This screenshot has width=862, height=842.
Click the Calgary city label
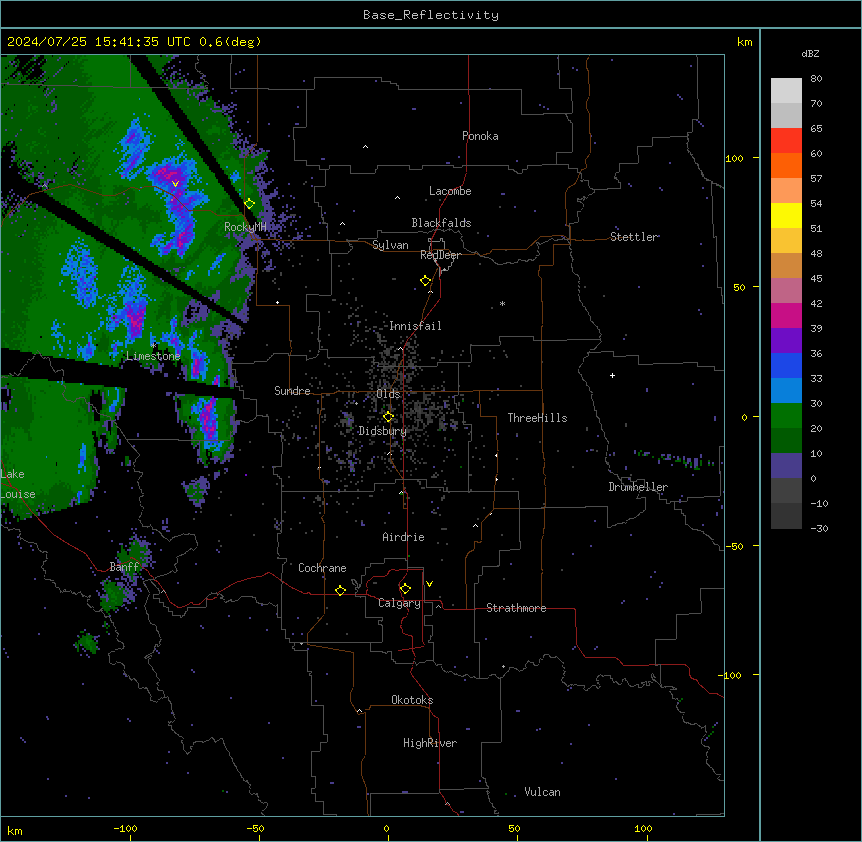pos(399,603)
